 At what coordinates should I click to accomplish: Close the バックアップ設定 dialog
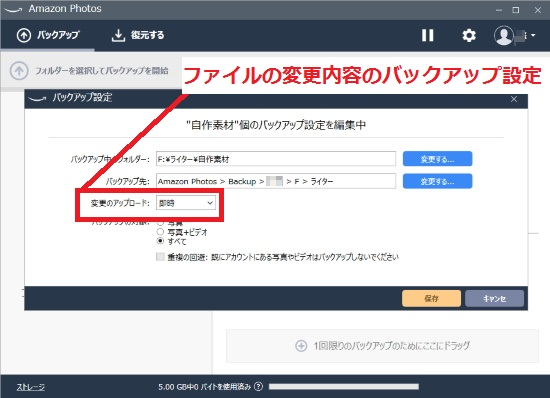pos(514,99)
